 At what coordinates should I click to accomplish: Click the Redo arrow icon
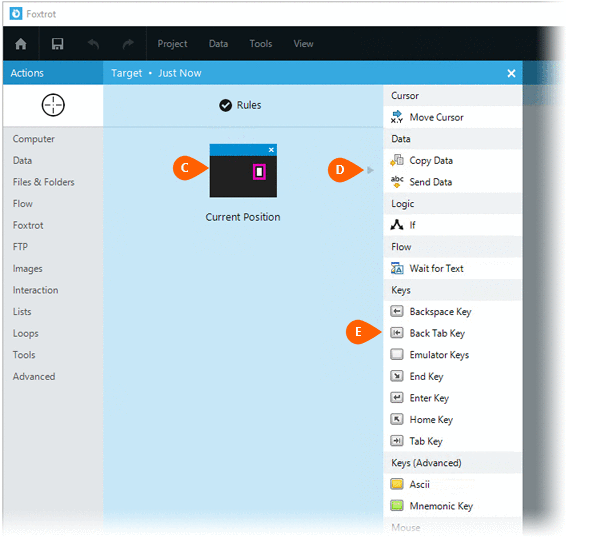[128, 44]
